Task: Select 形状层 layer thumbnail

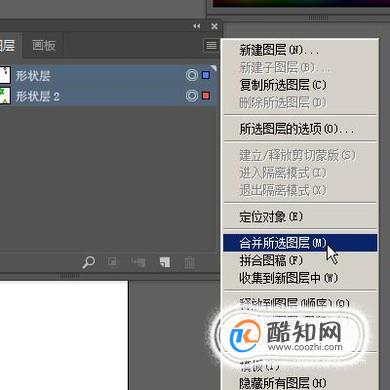Action: point(5,75)
